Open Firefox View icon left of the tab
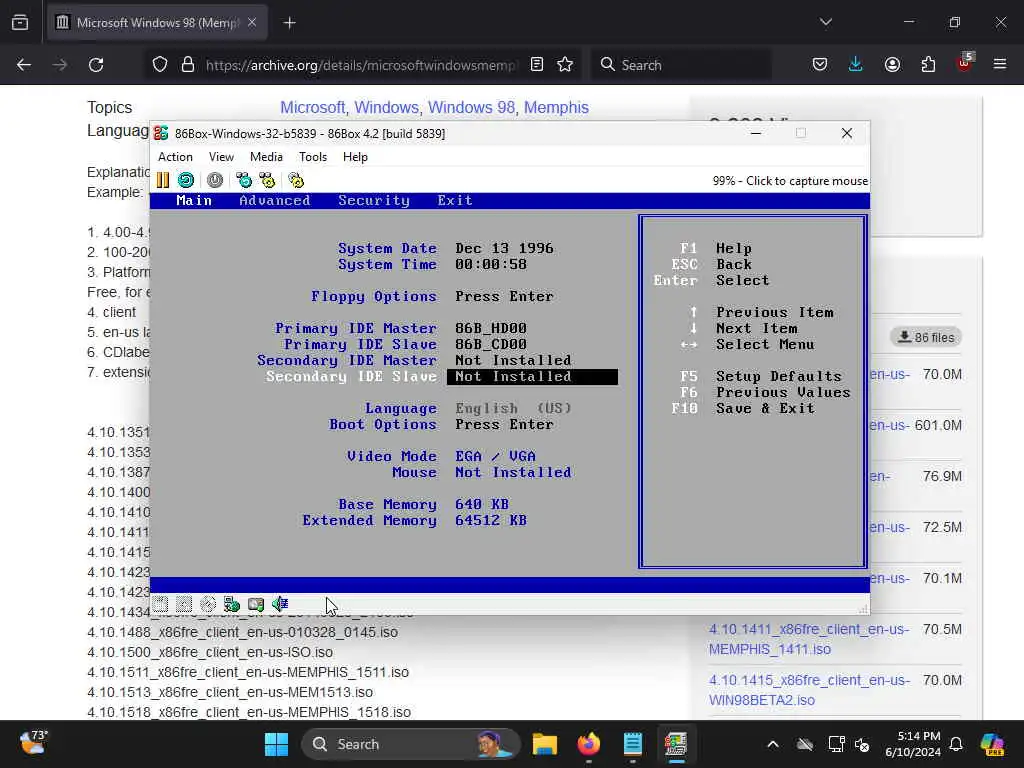The image size is (1024, 768). click(x=20, y=23)
